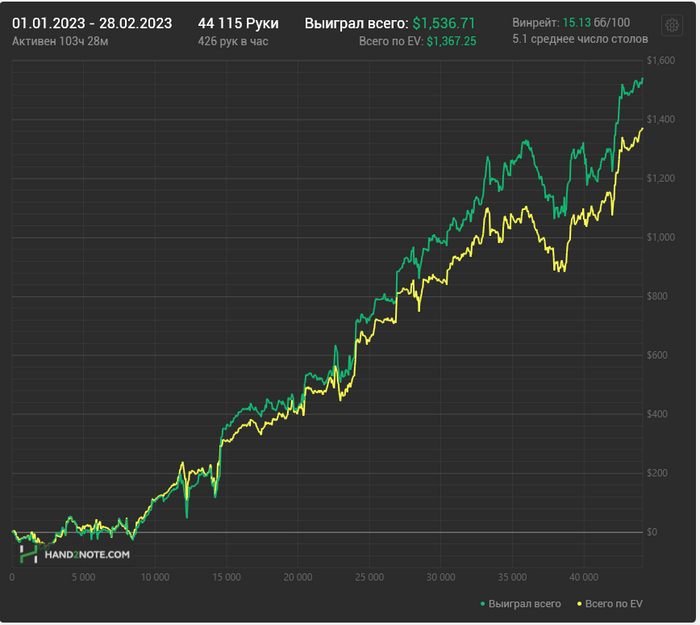This screenshot has width=700, height=625.
Task: Click the $1,400 y-axis label
Action: tap(661, 119)
